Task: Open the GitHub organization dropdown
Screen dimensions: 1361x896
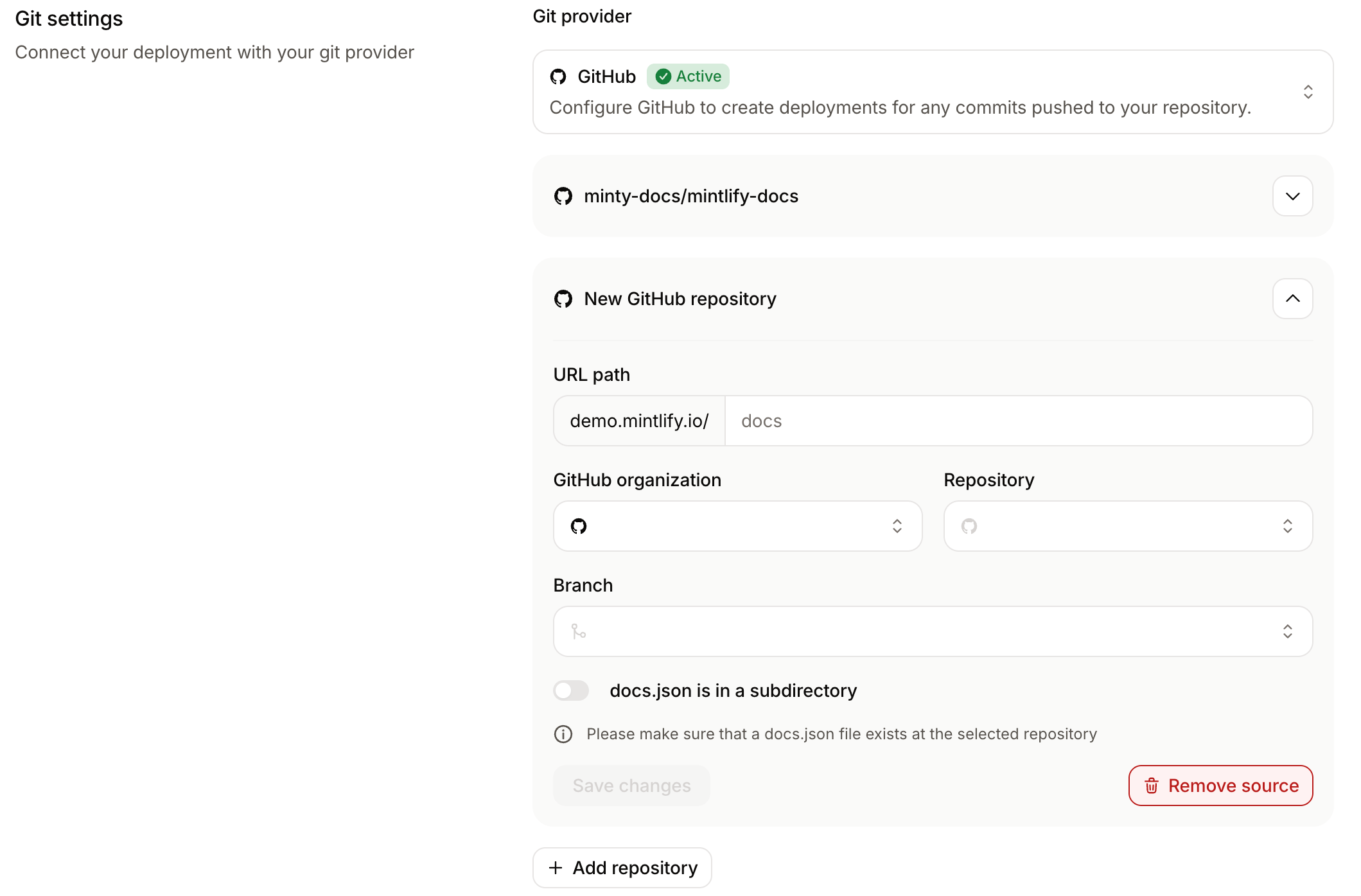Action: (738, 526)
